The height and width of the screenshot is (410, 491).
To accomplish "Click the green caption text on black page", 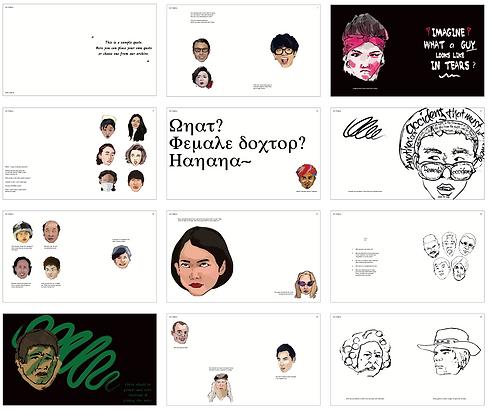I will pyautogui.click(x=137, y=392).
